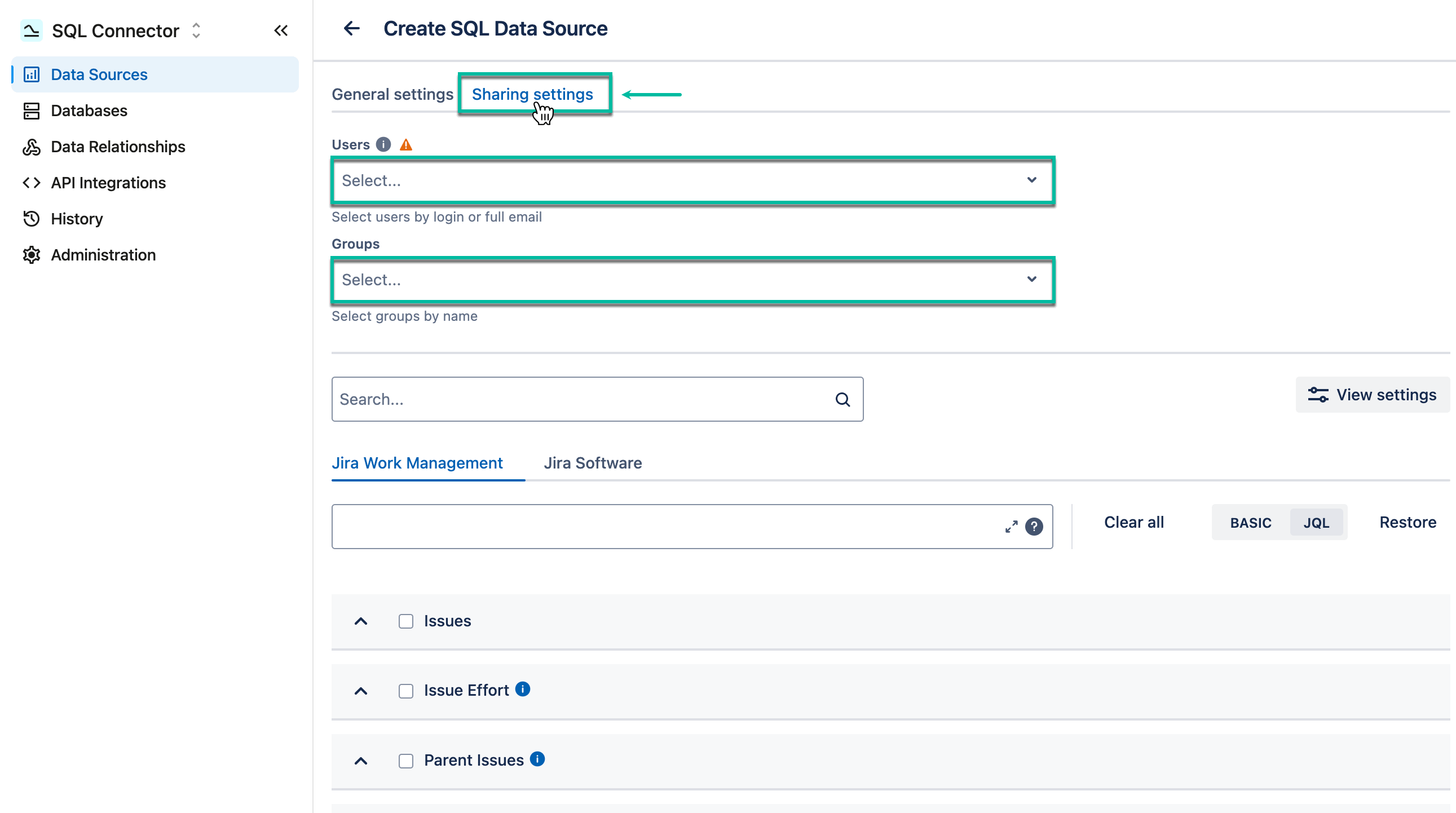Viewport: 1456px width, 813px height.
Task: Open the Administration settings
Action: click(103, 255)
